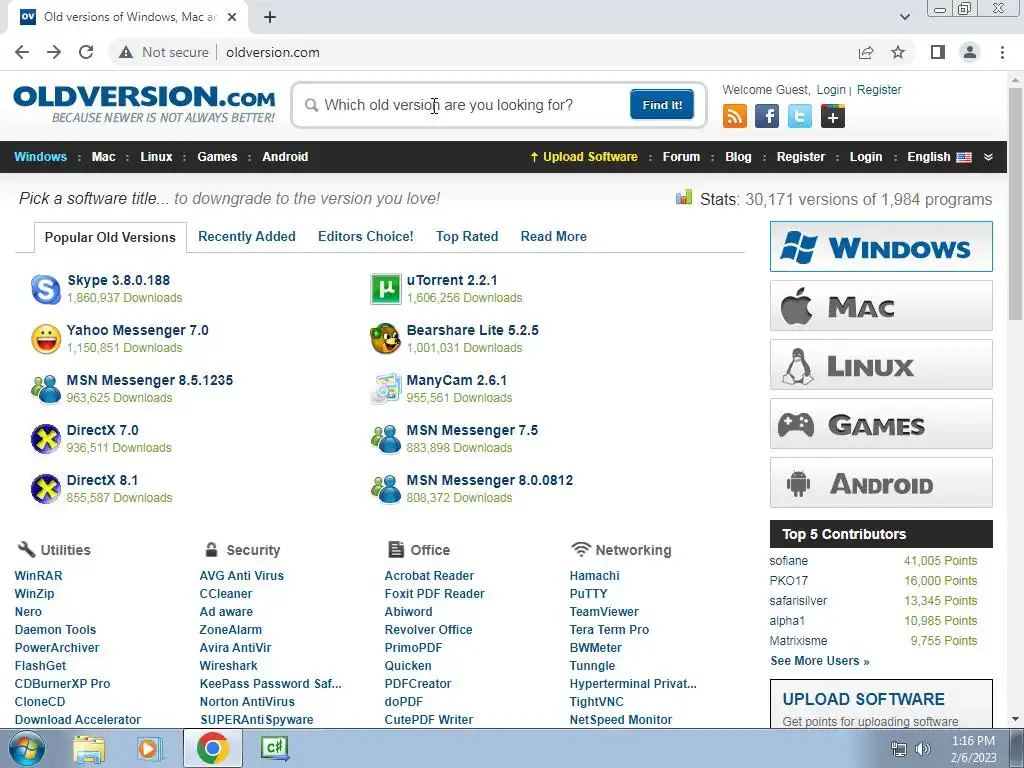This screenshot has height=768, width=1024.
Task: Click the Yahoo Messenger smiley icon
Action: (x=46, y=339)
